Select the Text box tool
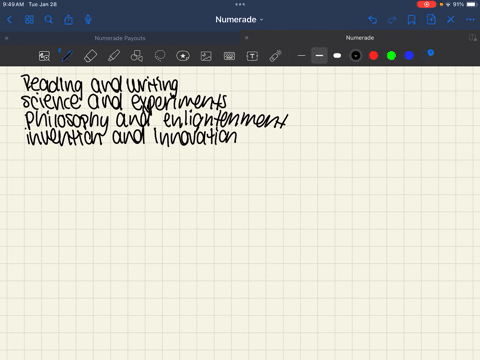The image size is (480, 360). [x=252, y=56]
